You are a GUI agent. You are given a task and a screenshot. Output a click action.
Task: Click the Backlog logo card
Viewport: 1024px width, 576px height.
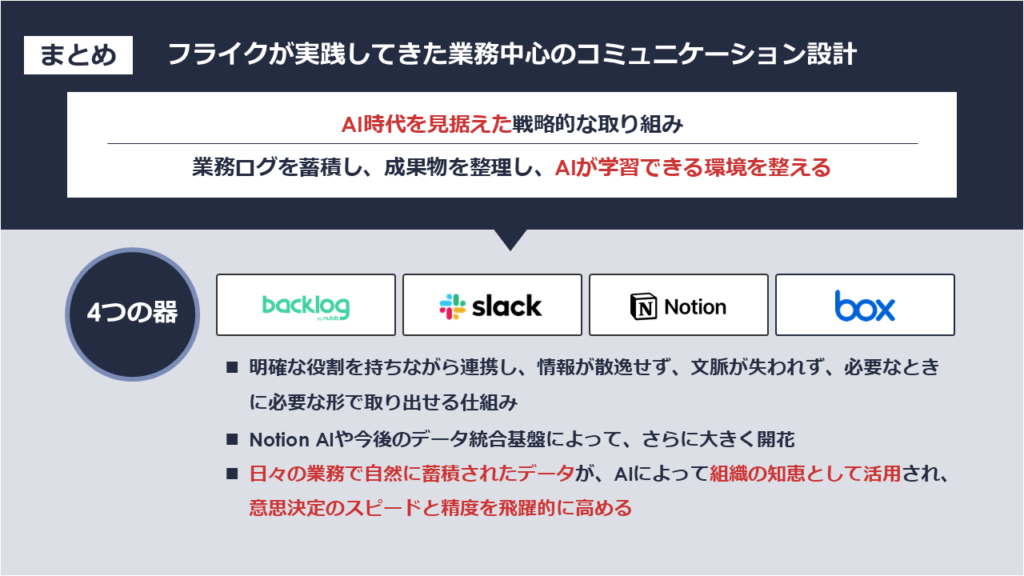[306, 305]
